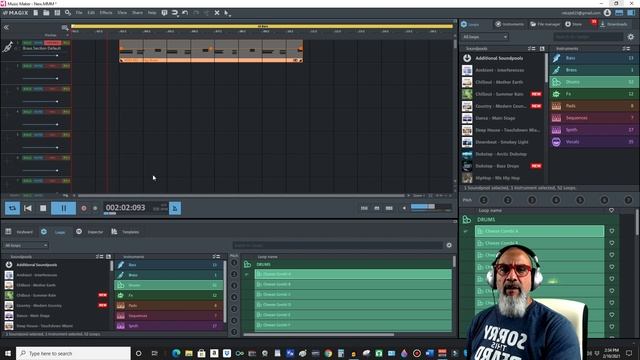Toggle Mute on track 3

tap(38, 89)
